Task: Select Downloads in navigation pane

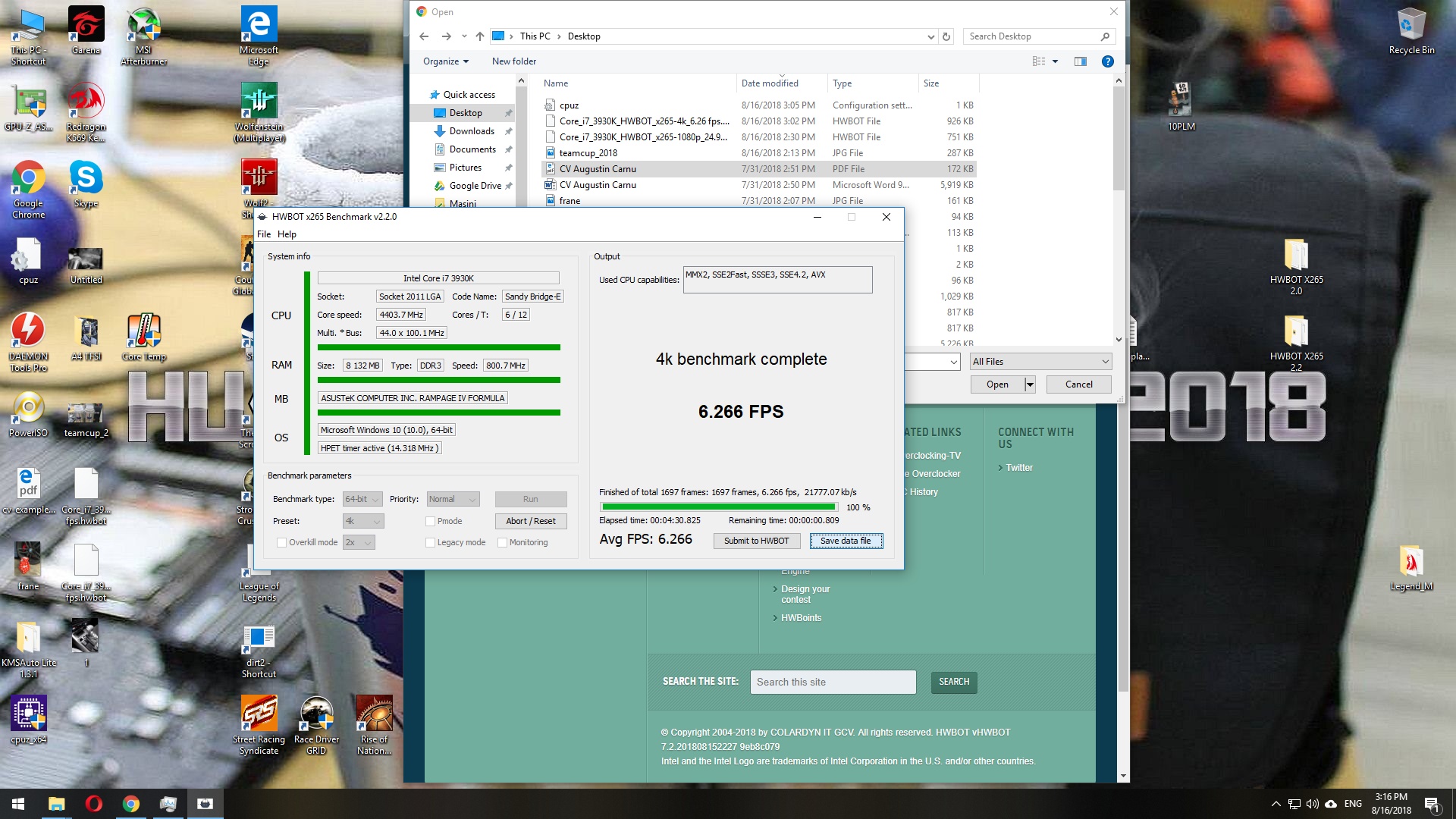Action: click(472, 131)
